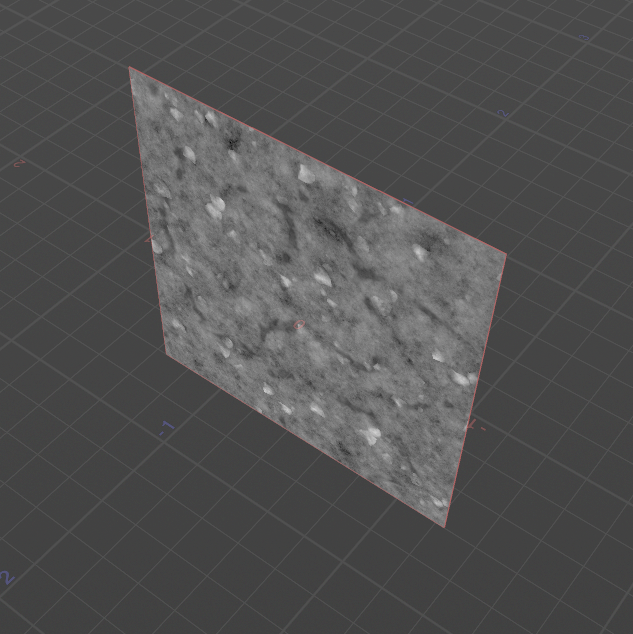Click the blue grid label 3
This screenshot has width=633, height=634.
pos(584,38)
